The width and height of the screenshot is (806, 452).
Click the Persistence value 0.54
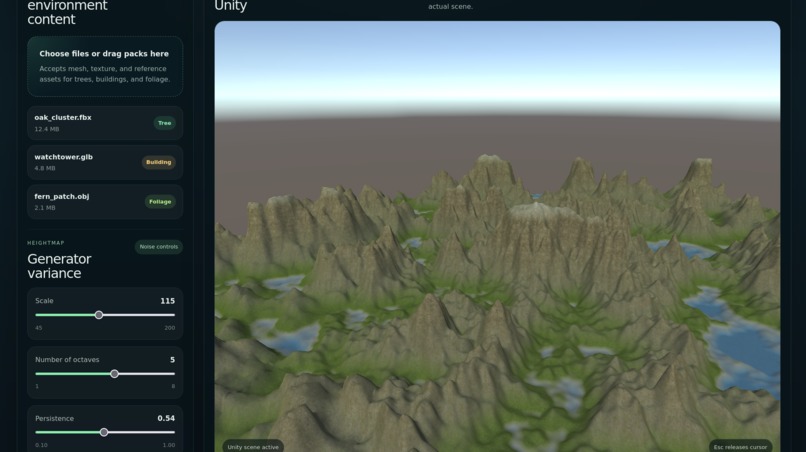tap(166, 418)
